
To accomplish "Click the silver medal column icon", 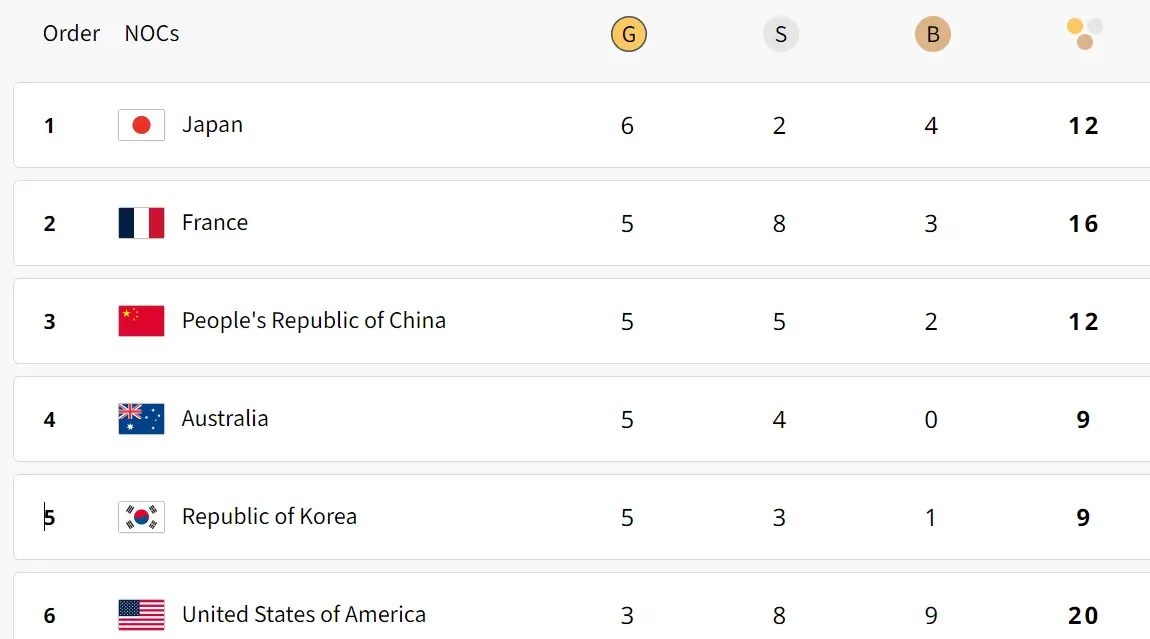I will 781,36.
